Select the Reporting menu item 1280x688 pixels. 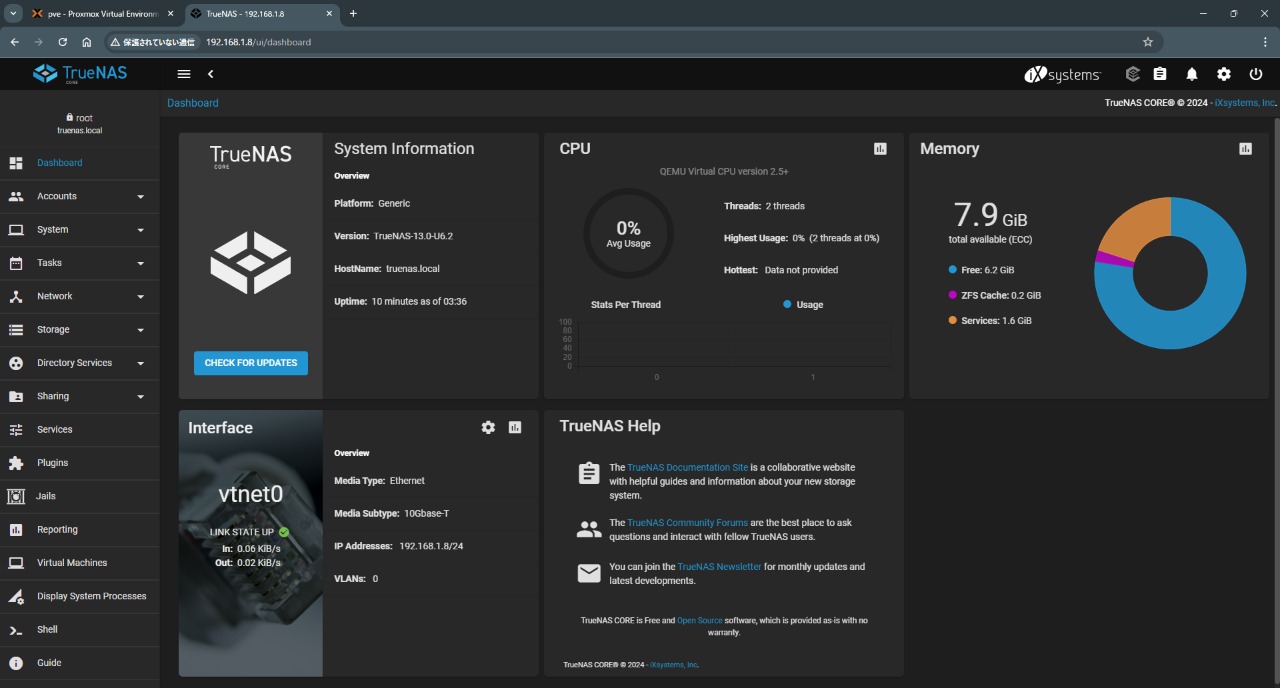pos(80,530)
